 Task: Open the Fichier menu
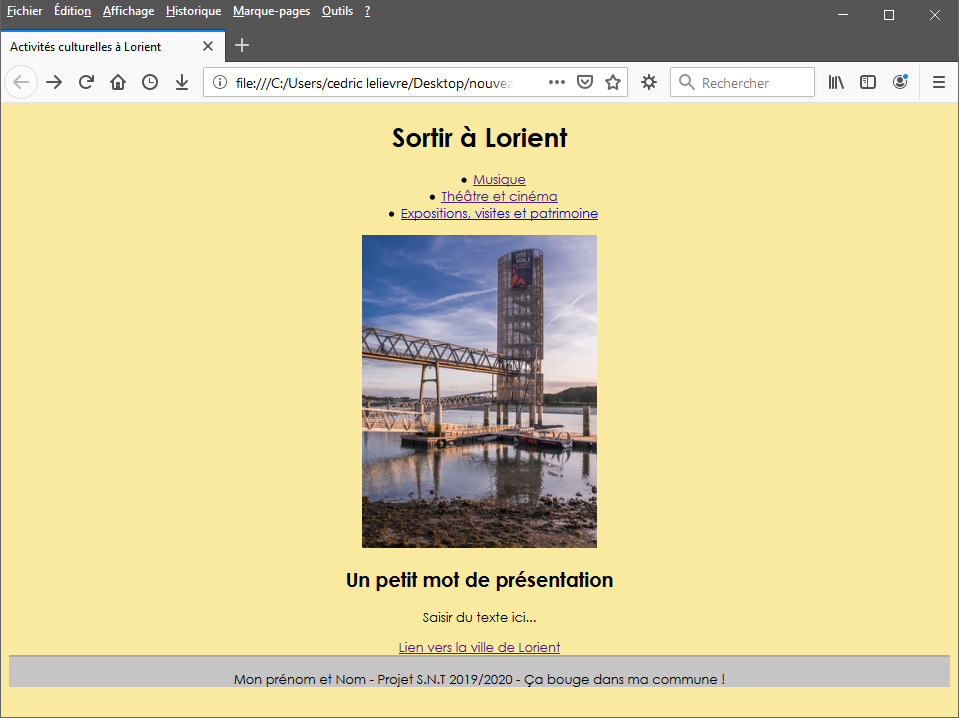point(24,11)
